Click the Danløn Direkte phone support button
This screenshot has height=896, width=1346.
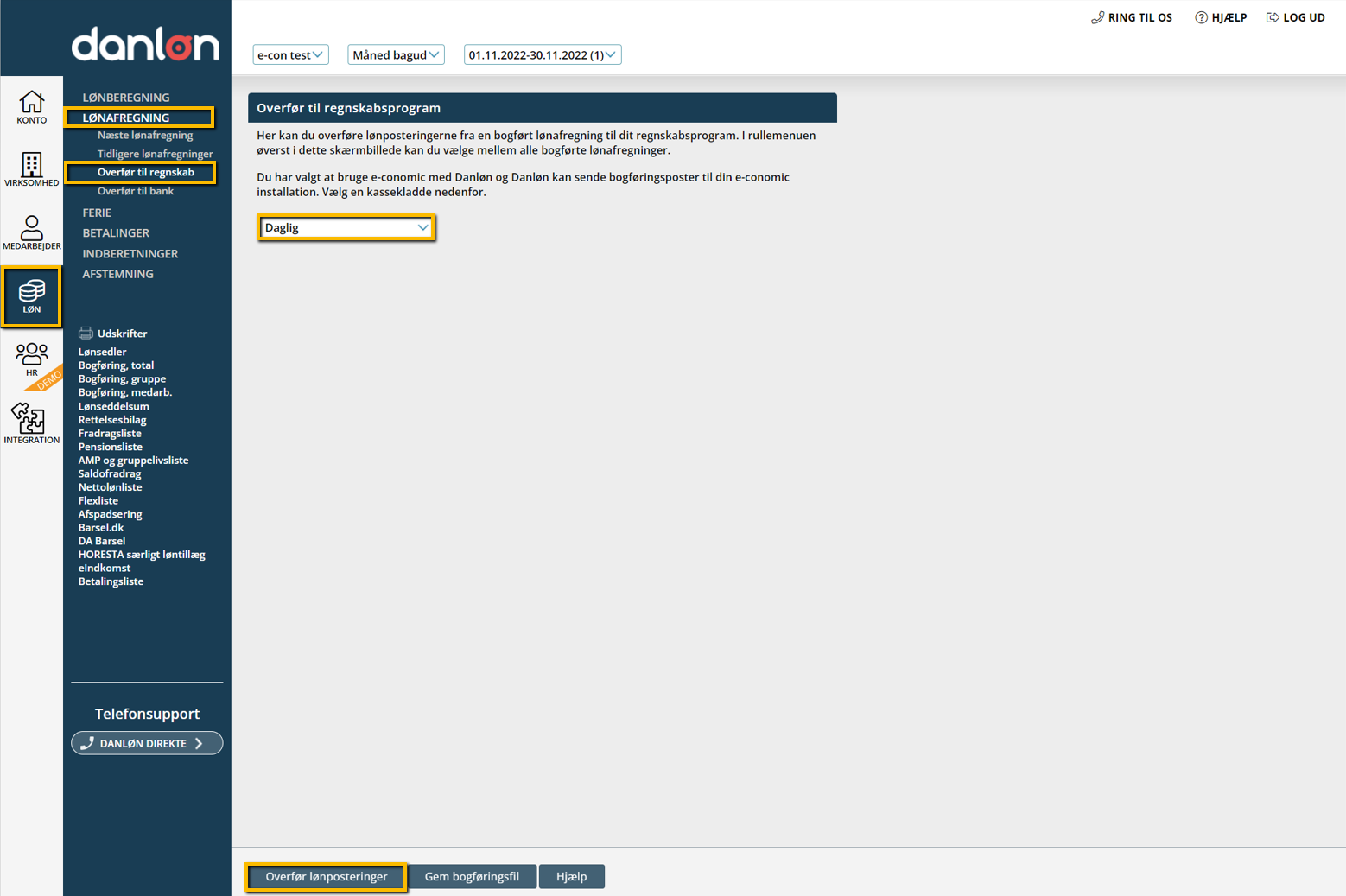pos(147,743)
